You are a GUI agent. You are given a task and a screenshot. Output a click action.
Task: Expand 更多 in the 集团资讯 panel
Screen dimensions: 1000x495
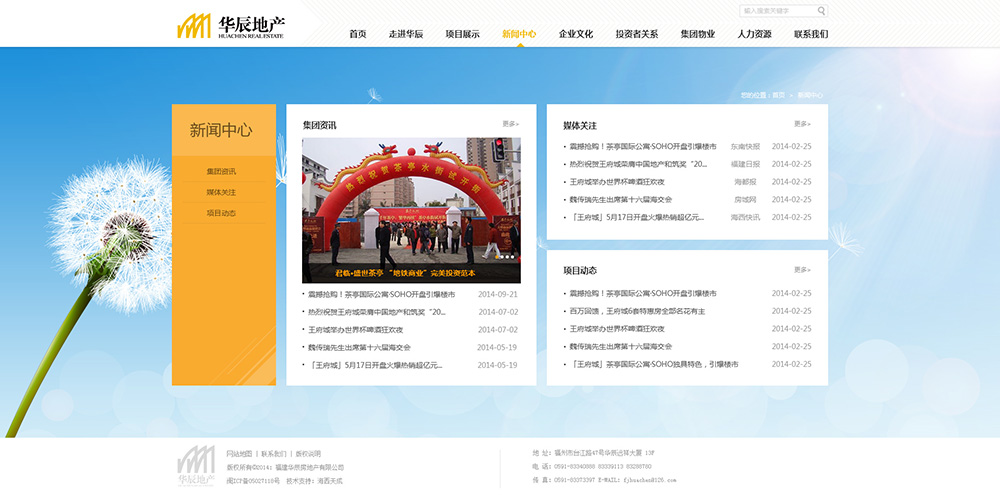(x=510, y=124)
